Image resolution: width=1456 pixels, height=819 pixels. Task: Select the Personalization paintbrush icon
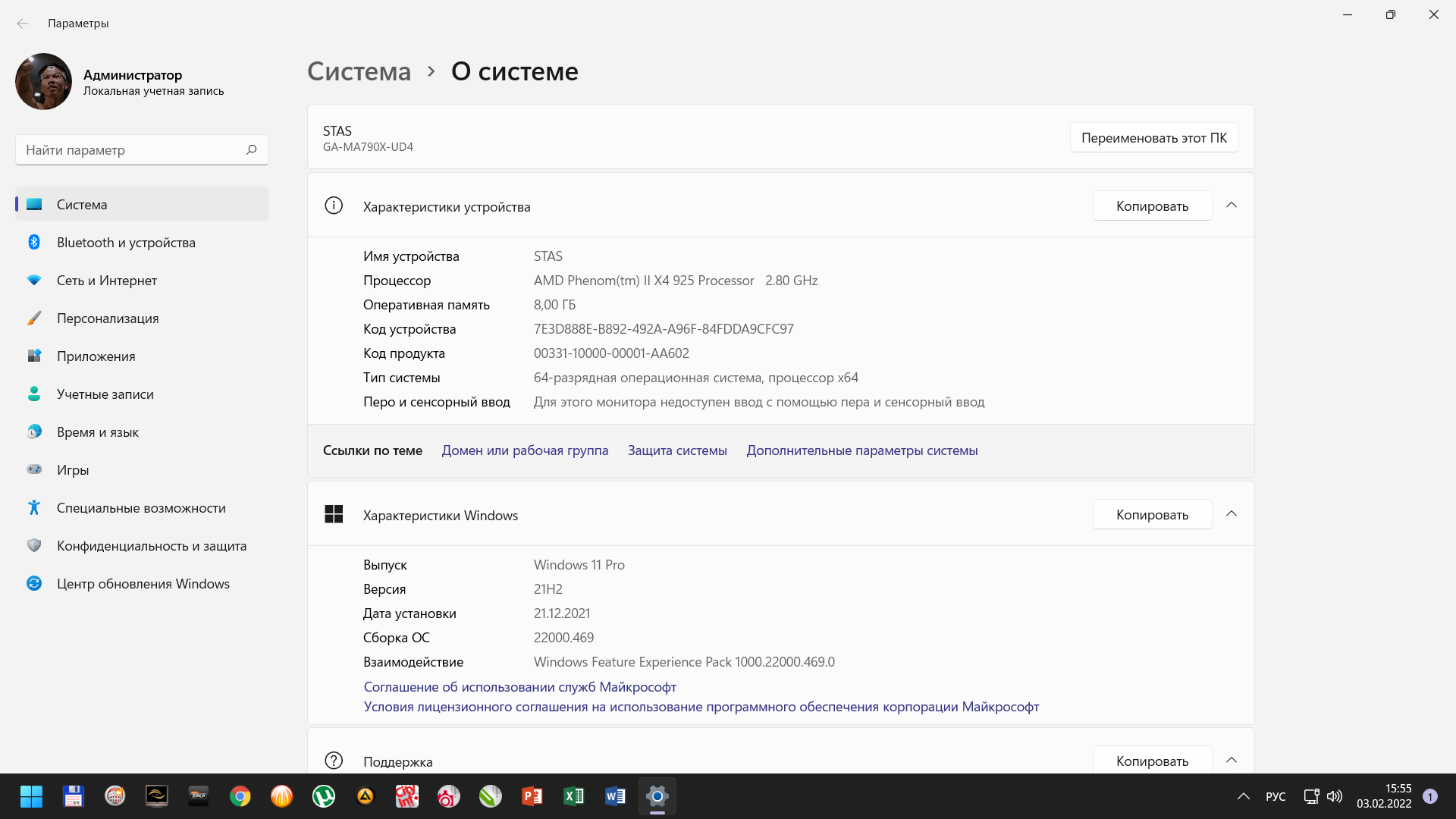[x=34, y=318]
